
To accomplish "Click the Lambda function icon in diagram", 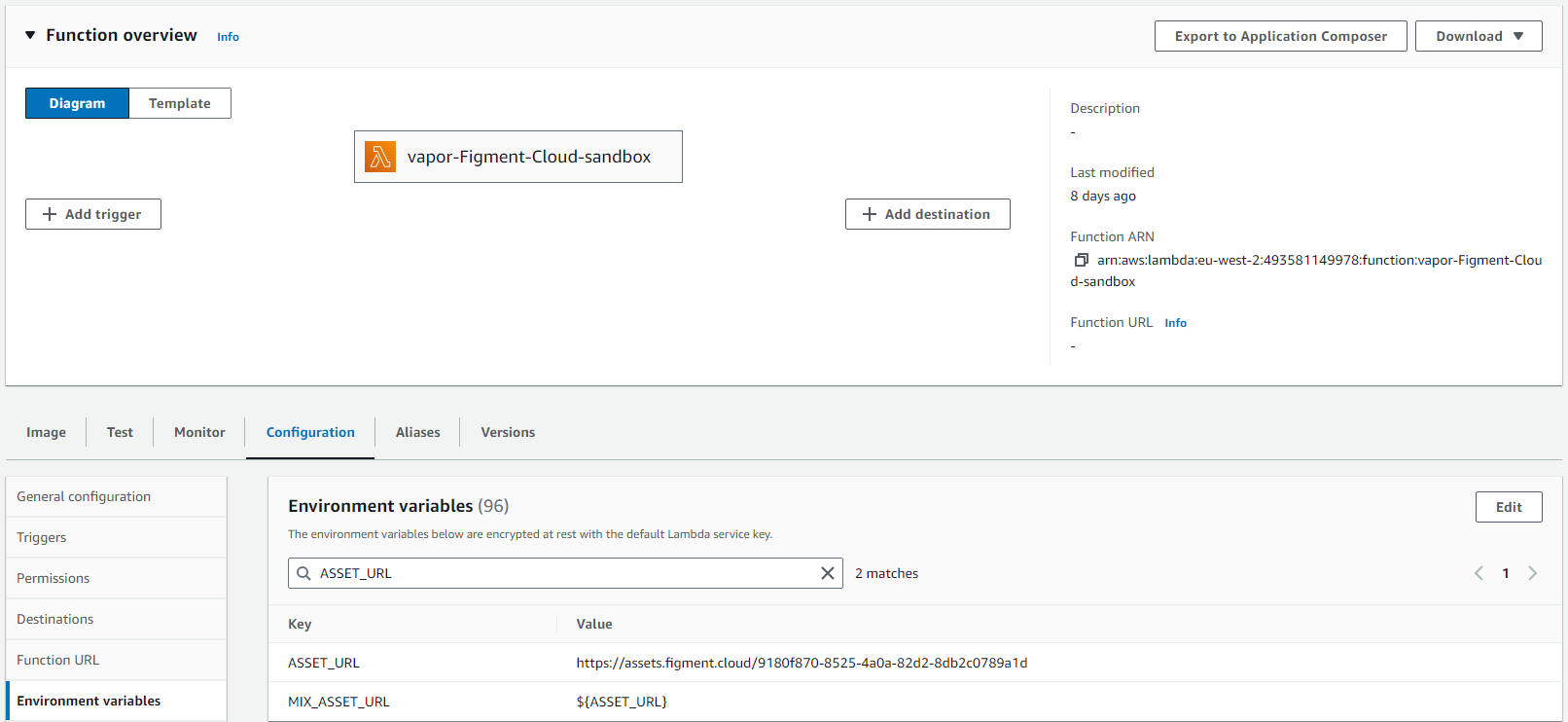I will (380, 157).
